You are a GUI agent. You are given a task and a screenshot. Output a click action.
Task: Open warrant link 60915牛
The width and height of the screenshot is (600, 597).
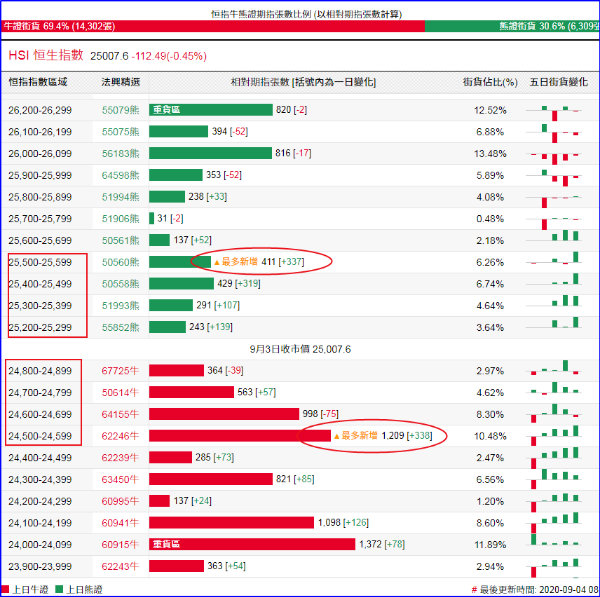(120, 545)
